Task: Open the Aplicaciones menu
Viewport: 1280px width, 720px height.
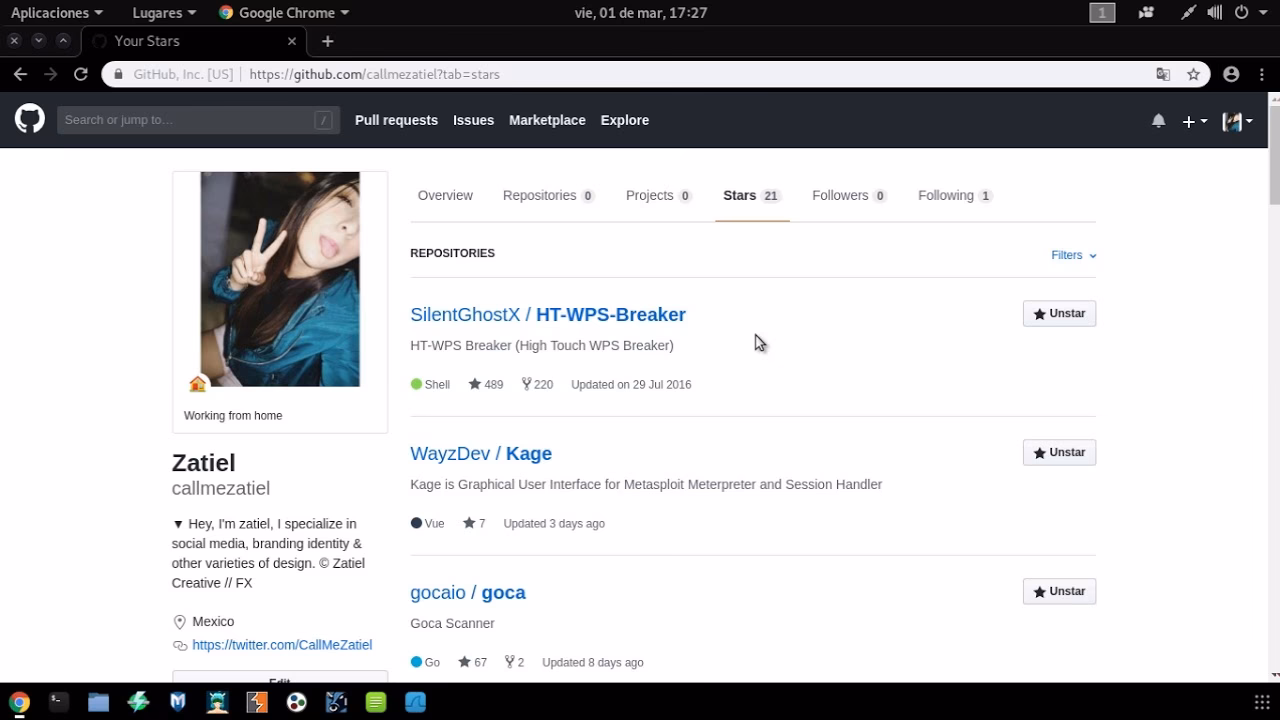Action: pyautogui.click(x=56, y=13)
